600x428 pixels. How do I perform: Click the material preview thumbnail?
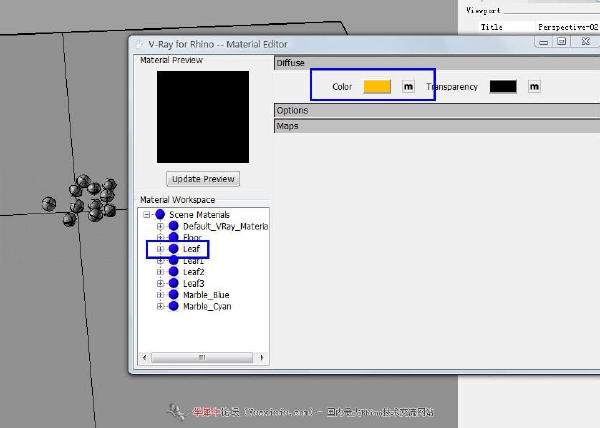click(x=203, y=116)
